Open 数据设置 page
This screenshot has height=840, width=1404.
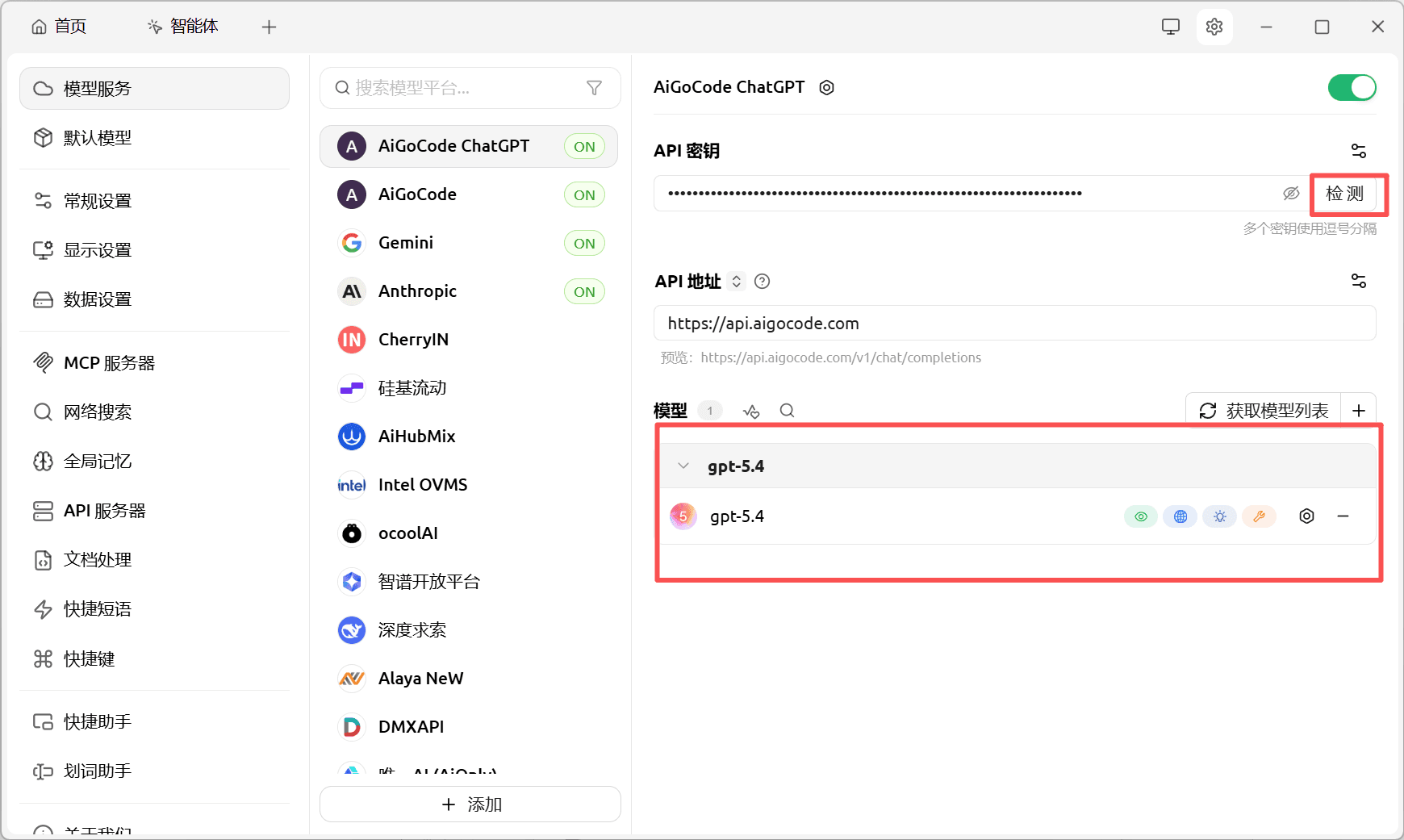154,299
